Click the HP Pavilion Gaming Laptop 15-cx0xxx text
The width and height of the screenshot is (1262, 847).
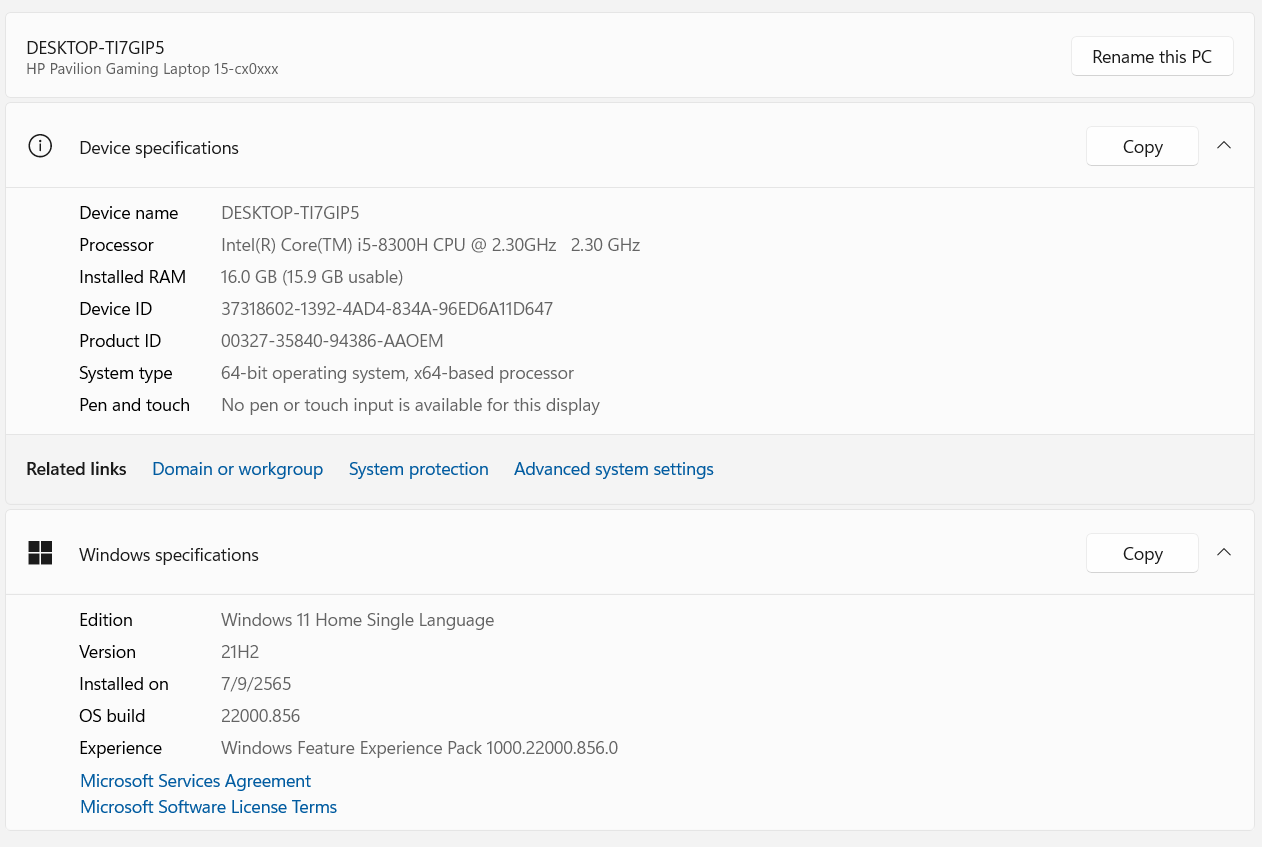click(x=152, y=69)
